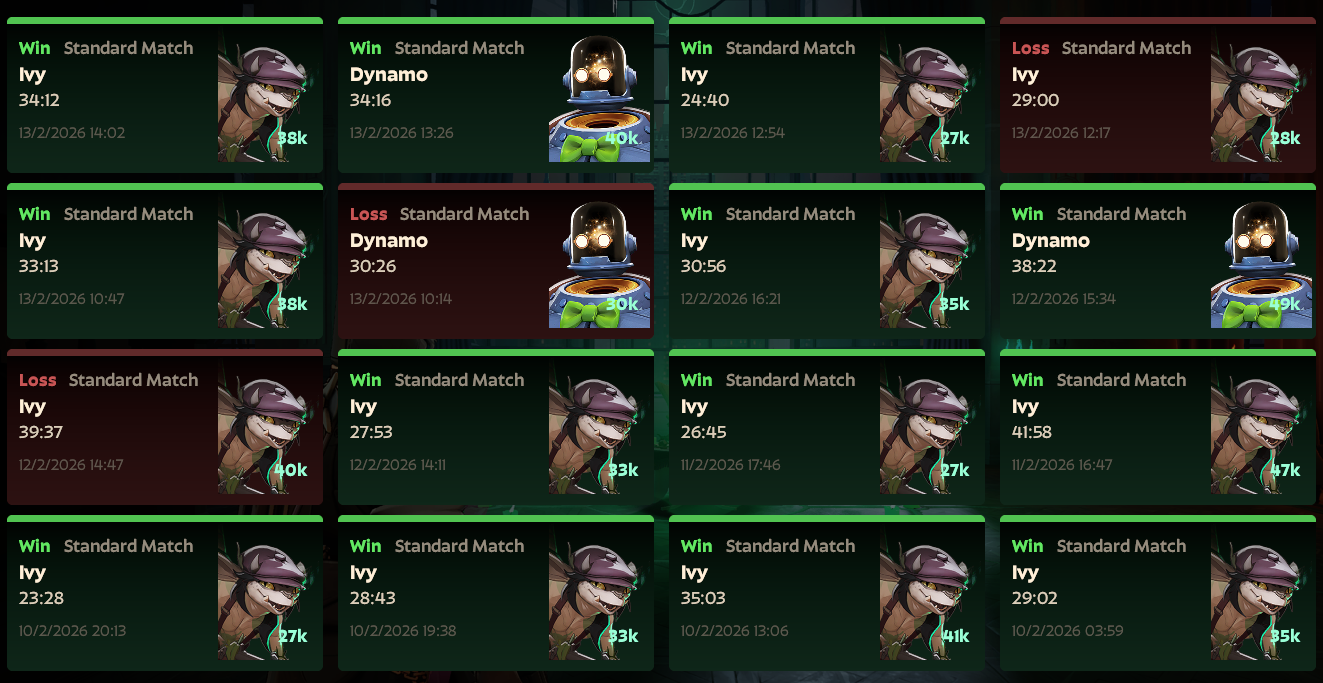Click the 49k souls value on Dynamo match
The image size is (1323, 683).
point(1285,304)
